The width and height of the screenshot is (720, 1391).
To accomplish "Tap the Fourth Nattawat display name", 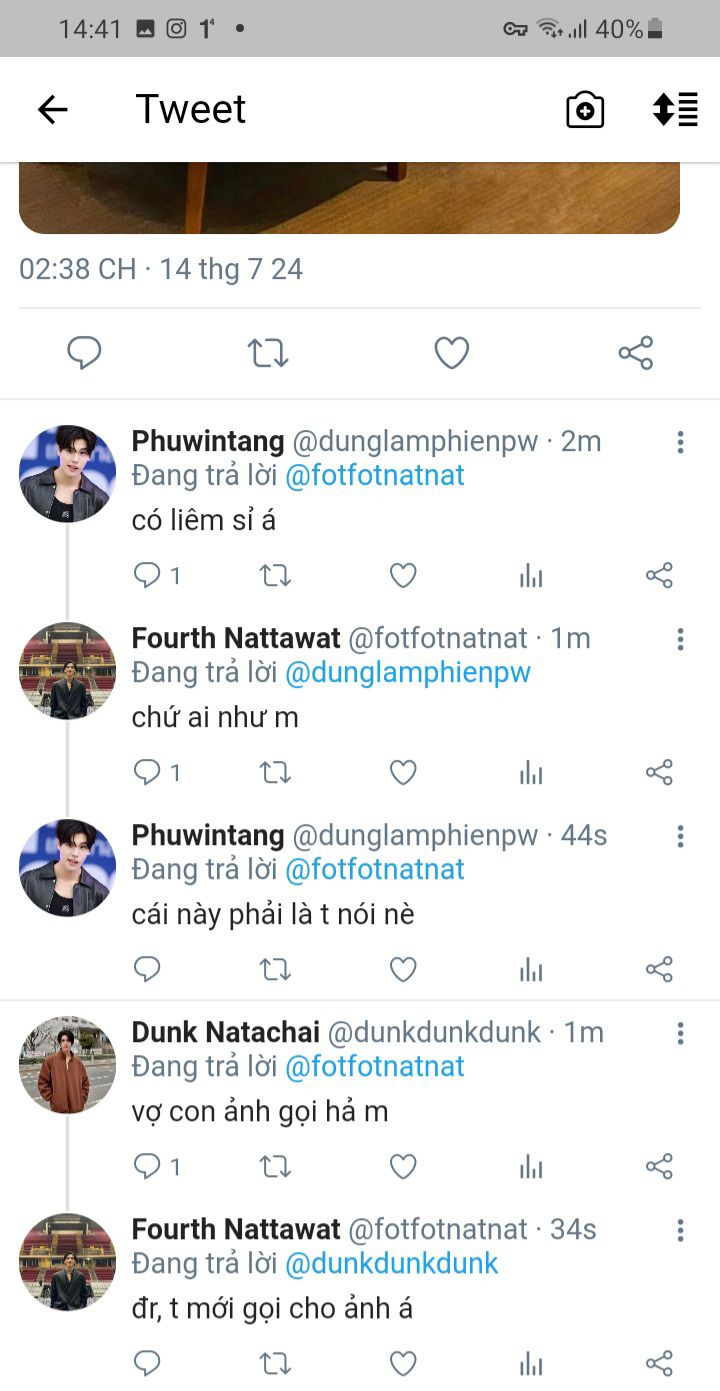I will [x=236, y=638].
